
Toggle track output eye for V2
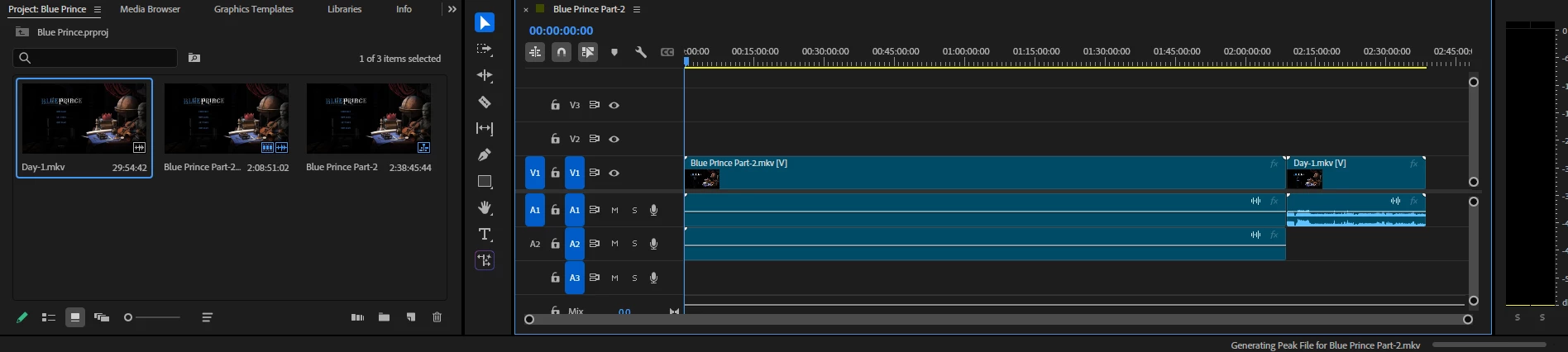point(614,139)
